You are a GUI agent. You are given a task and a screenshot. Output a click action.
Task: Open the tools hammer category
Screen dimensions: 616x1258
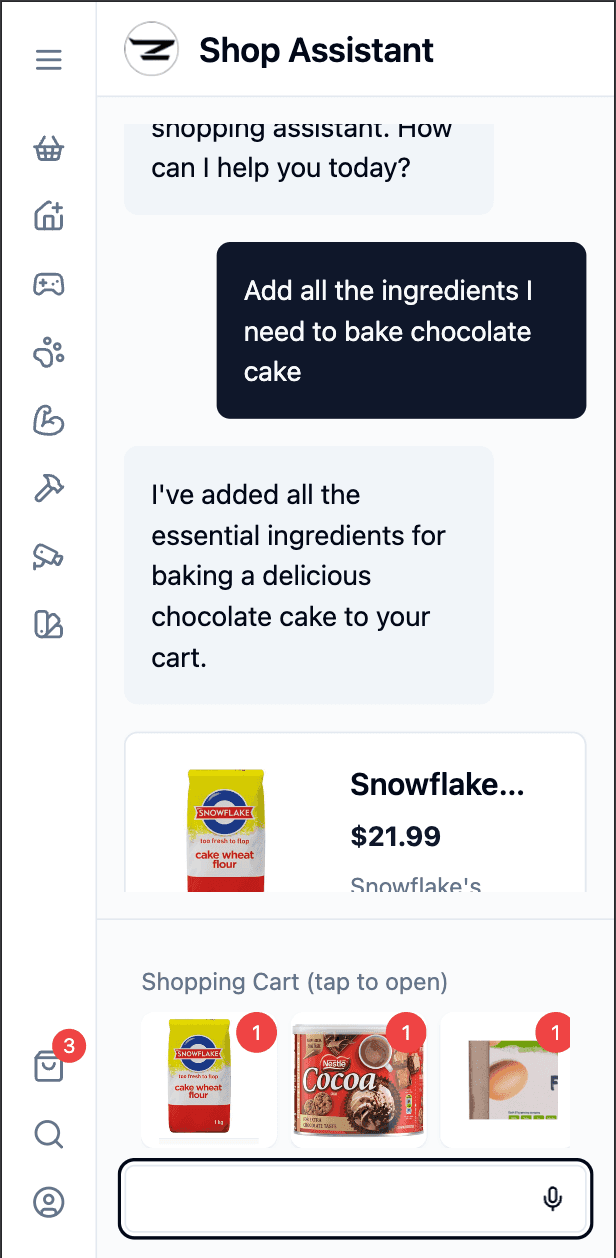click(48, 489)
